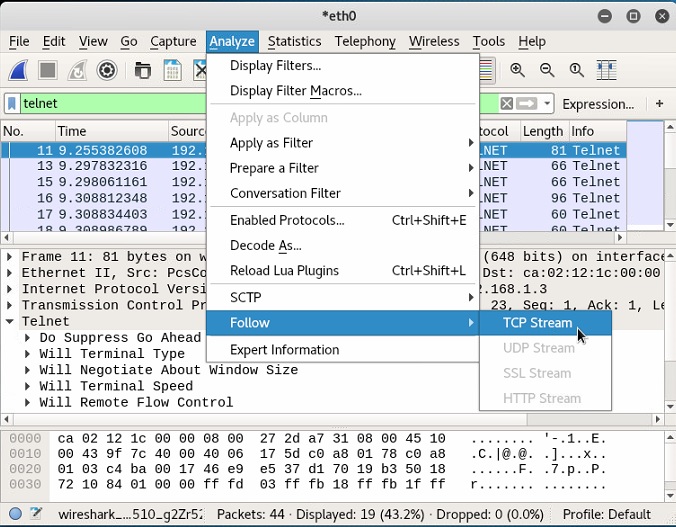676x527 pixels.
Task: Open the Capture menu
Action: pos(173,41)
